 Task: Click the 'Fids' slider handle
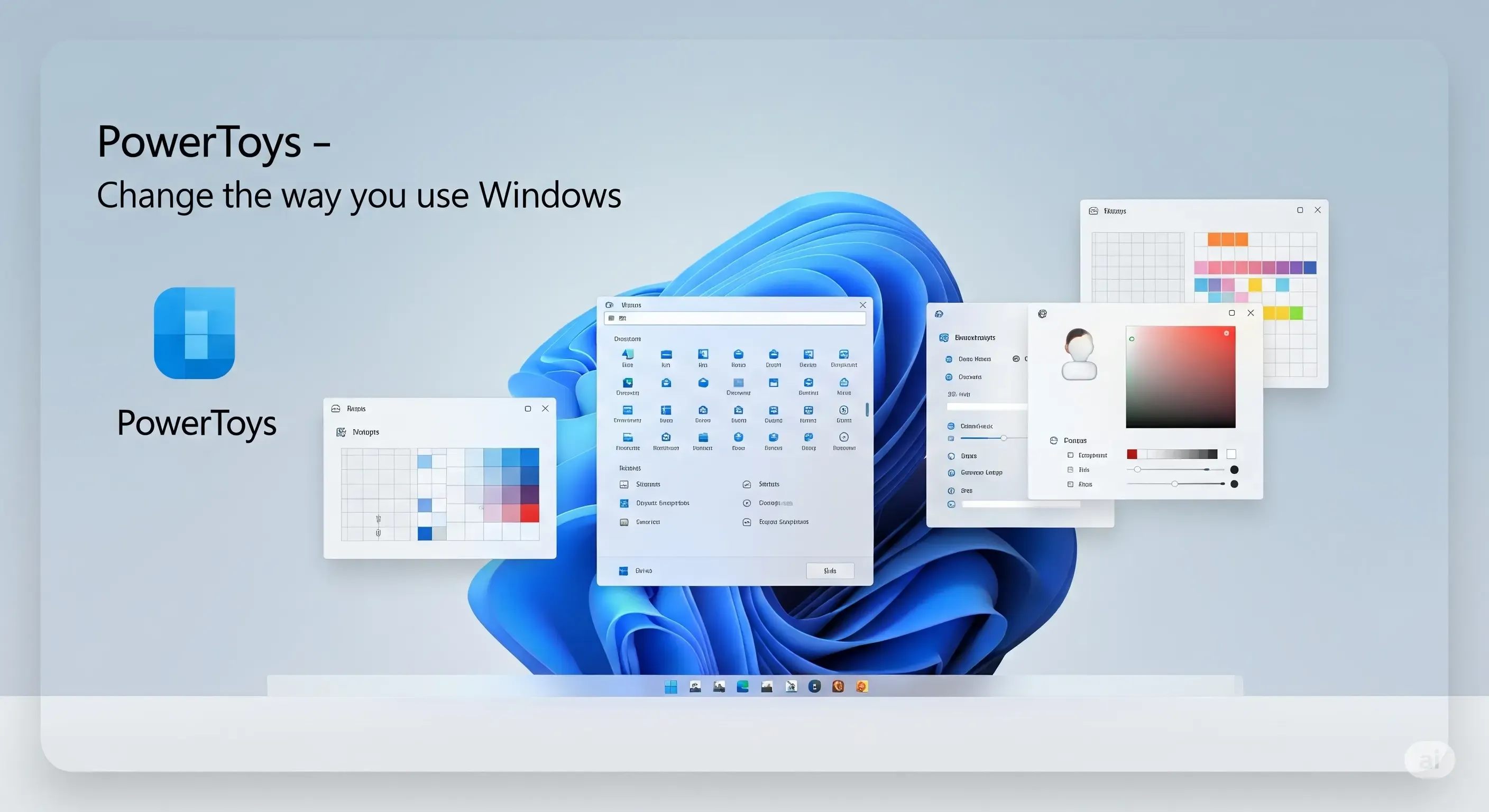tap(1137, 469)
